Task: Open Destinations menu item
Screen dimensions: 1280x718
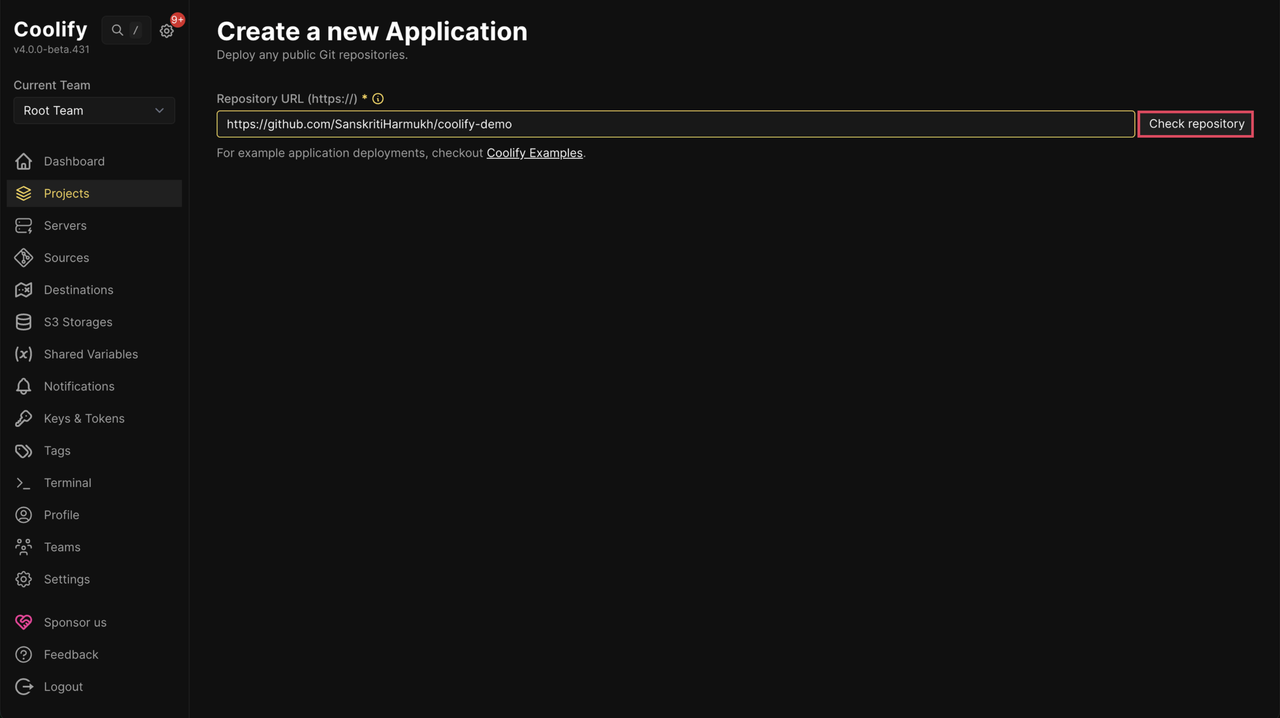Action: [94, 290]
